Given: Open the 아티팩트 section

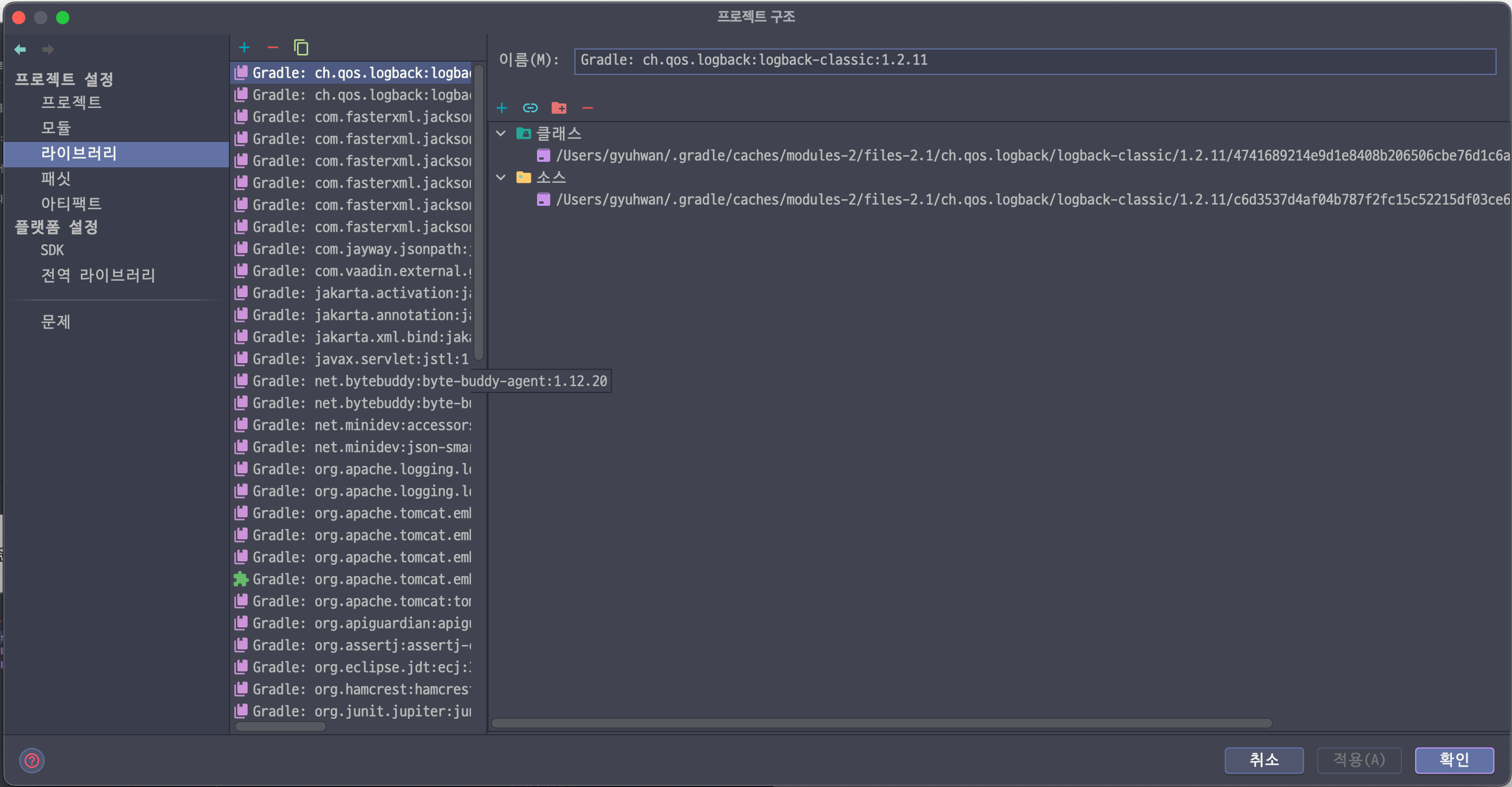Looking at the screenshot, I should (71, 203).
